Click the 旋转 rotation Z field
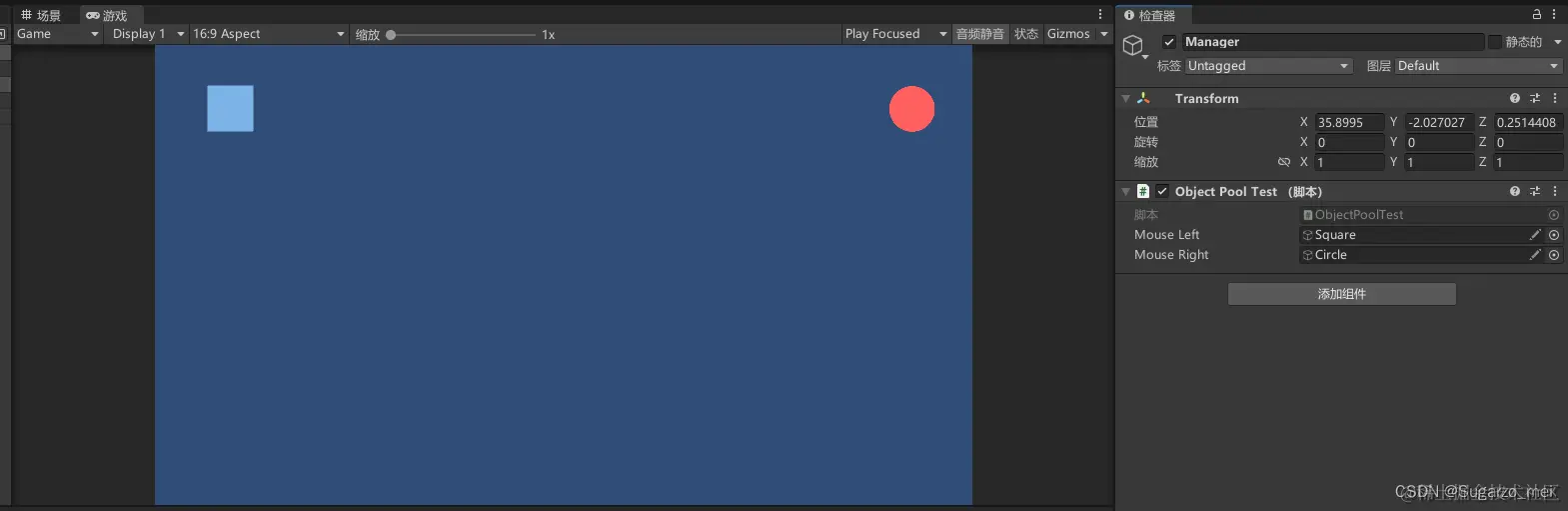Viewport: 1568px width, 511px height. tap(1528, 142)
